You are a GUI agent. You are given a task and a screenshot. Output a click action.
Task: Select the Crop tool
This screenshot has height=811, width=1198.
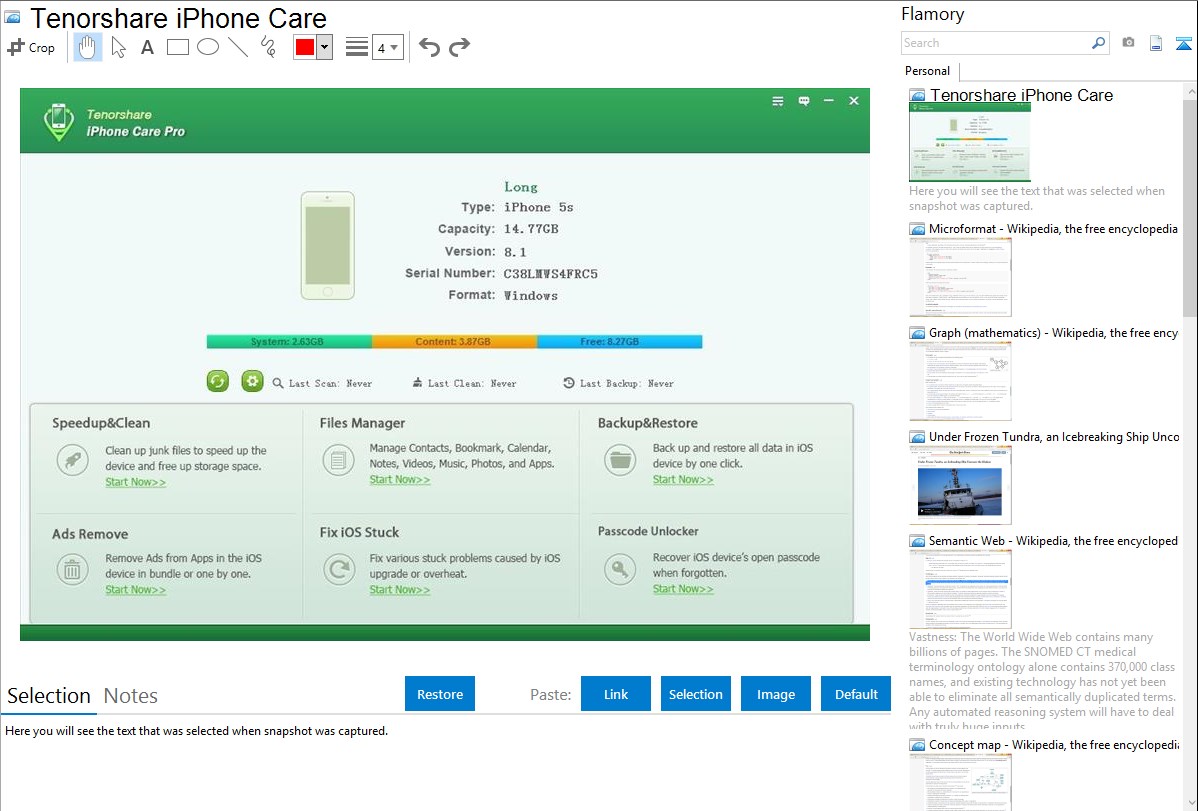[x=31, y=47]
